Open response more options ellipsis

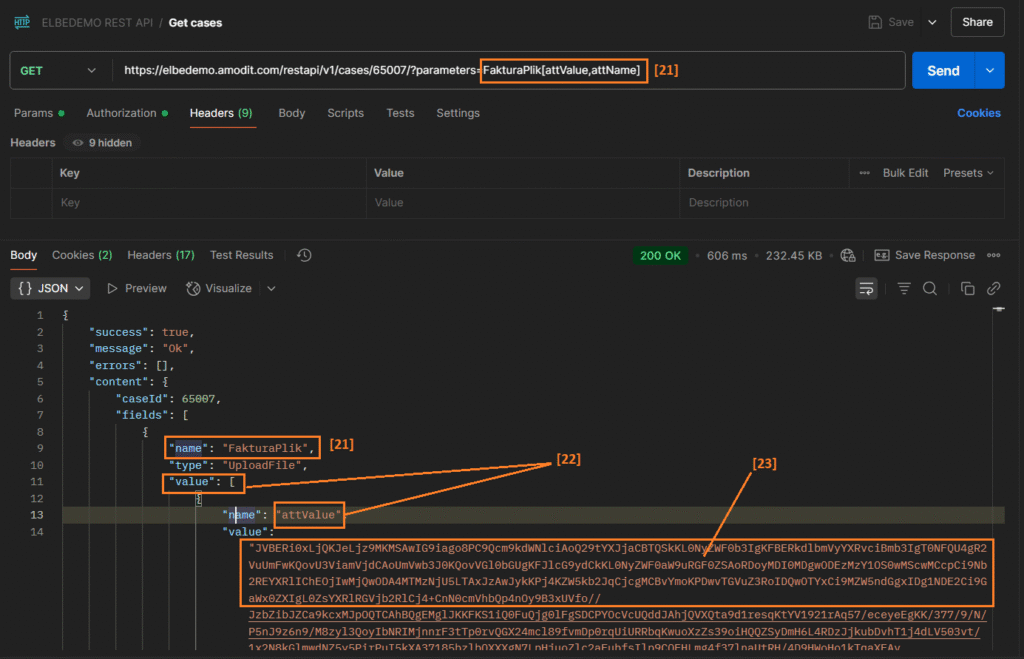coord(993,255)
